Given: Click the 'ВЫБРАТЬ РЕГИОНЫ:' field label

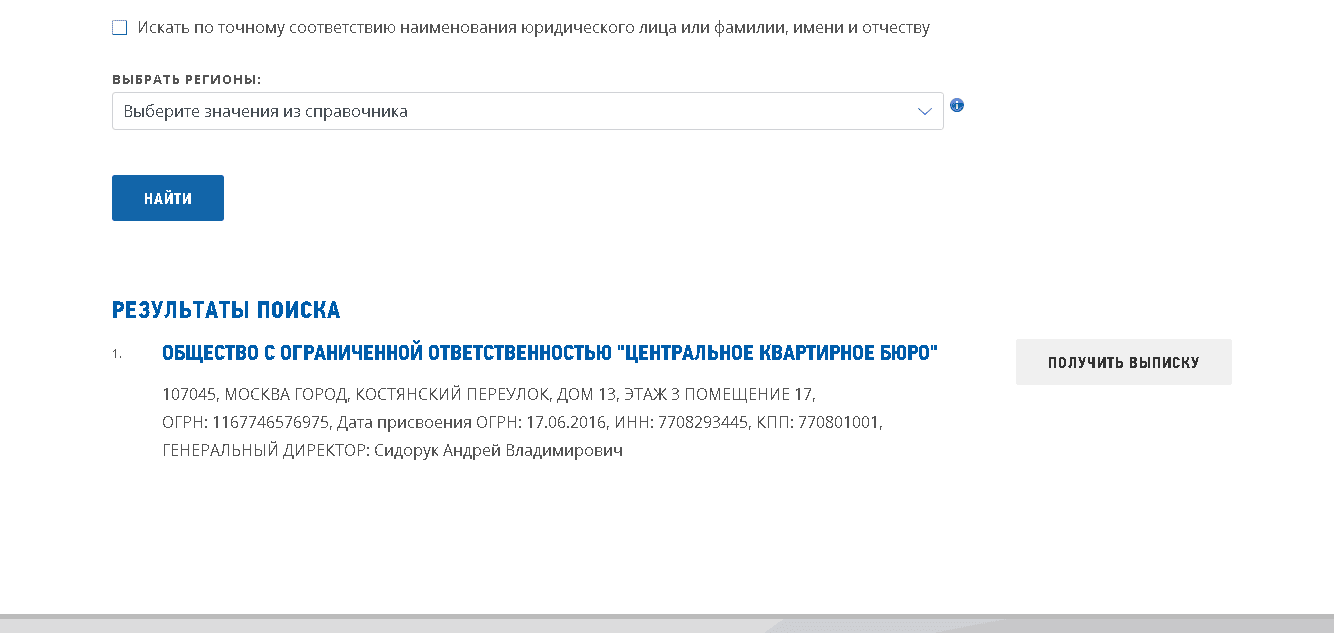Looking at the screenshot, I should pos(186,79).
